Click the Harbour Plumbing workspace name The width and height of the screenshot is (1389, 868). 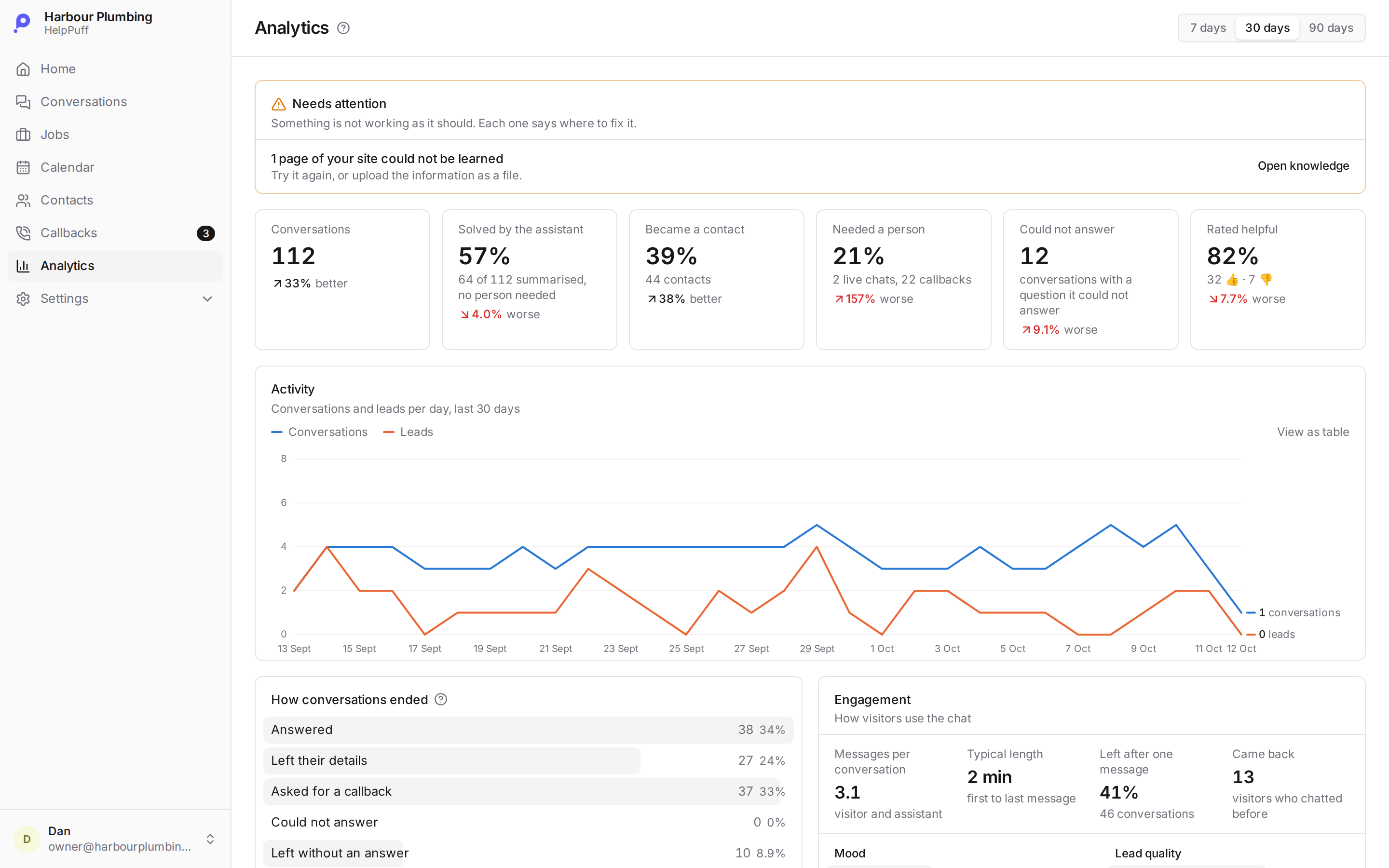coord(98,17)
